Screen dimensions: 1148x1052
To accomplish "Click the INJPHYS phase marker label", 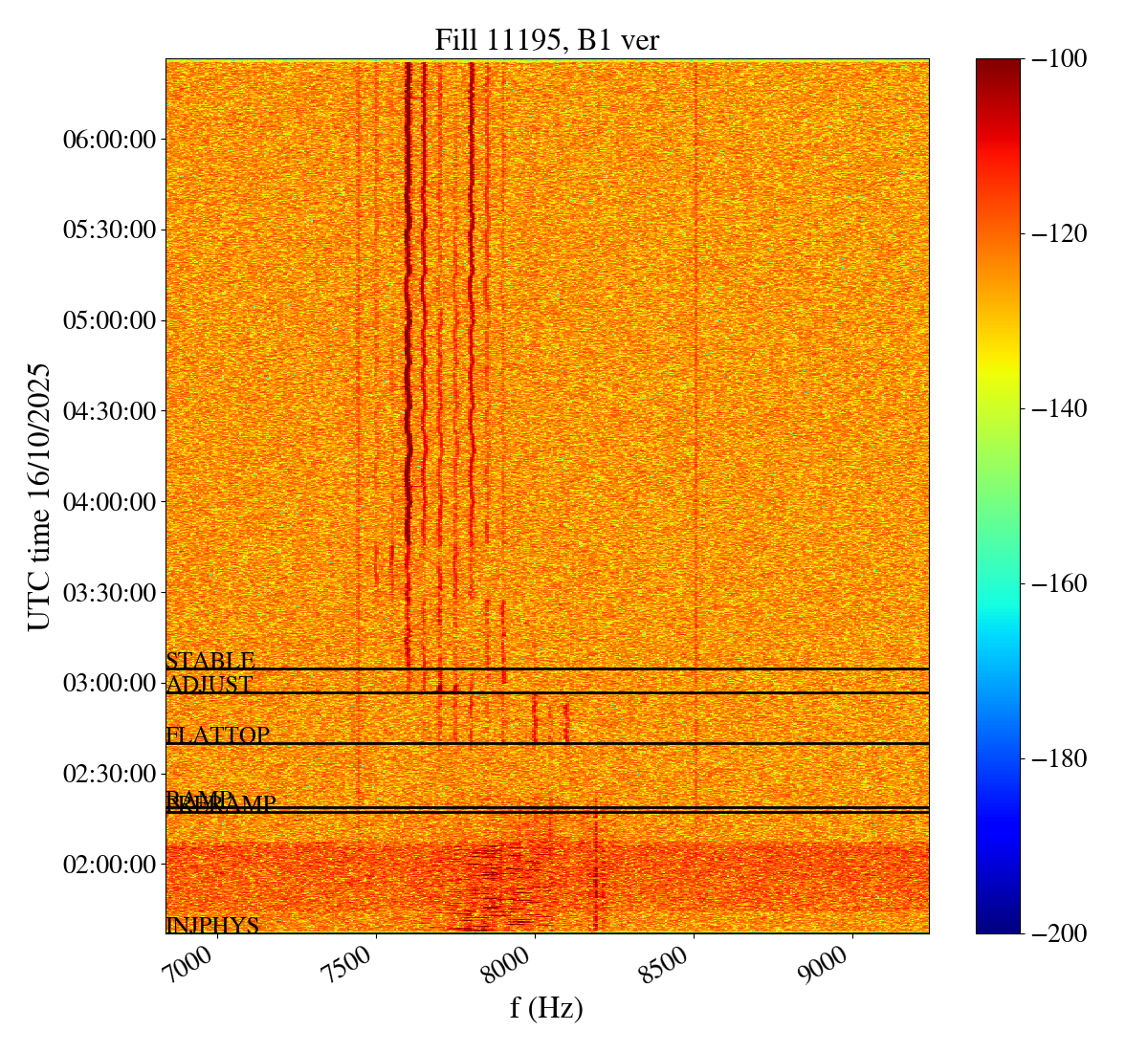I will tap(212, 925).
